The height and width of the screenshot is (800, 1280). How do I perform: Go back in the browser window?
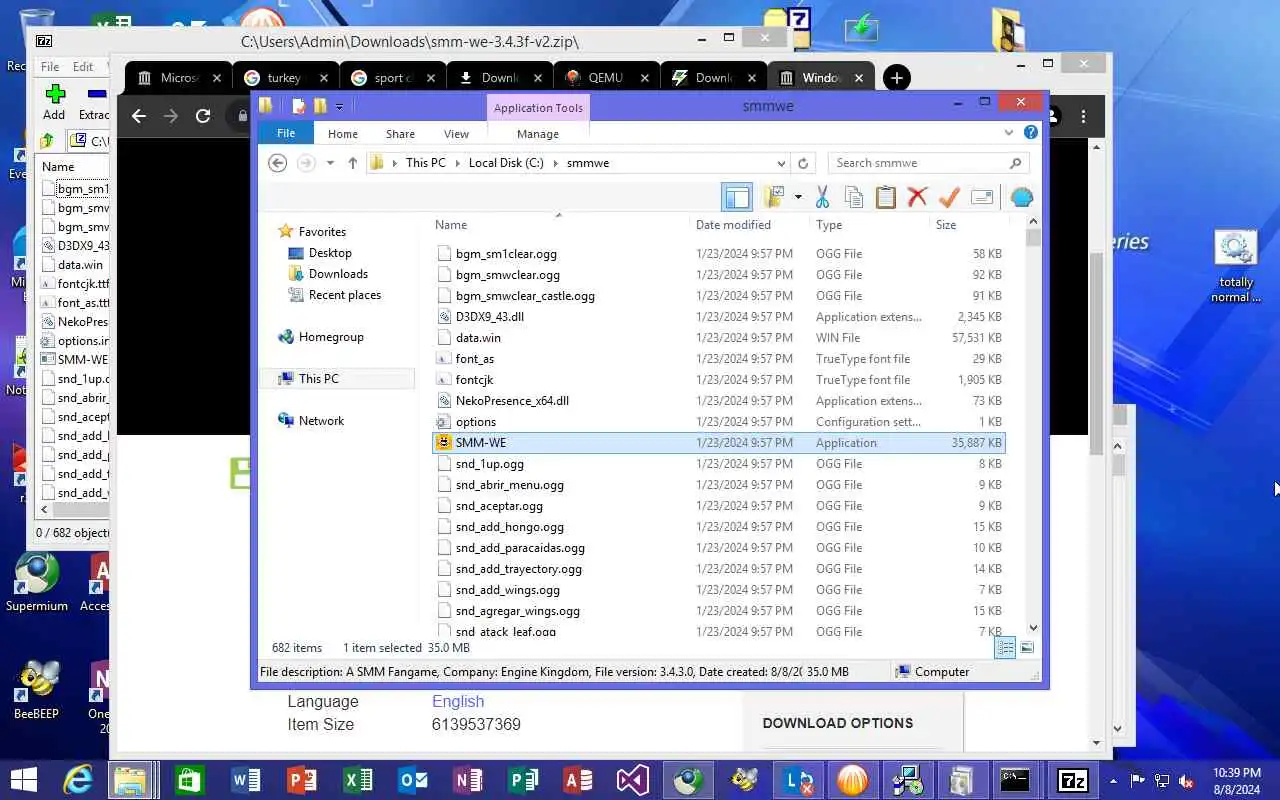click(x=139, y=116)
